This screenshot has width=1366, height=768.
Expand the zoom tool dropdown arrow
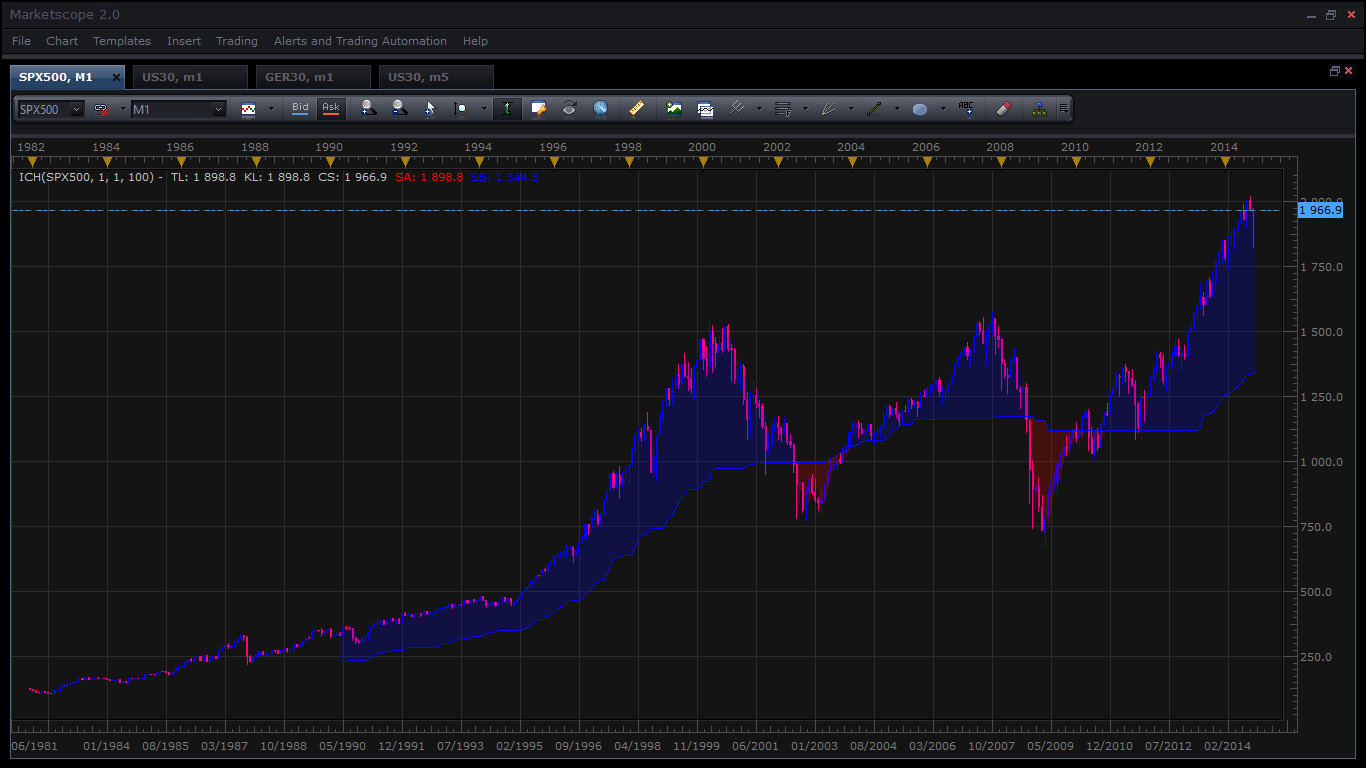[484, 109]
